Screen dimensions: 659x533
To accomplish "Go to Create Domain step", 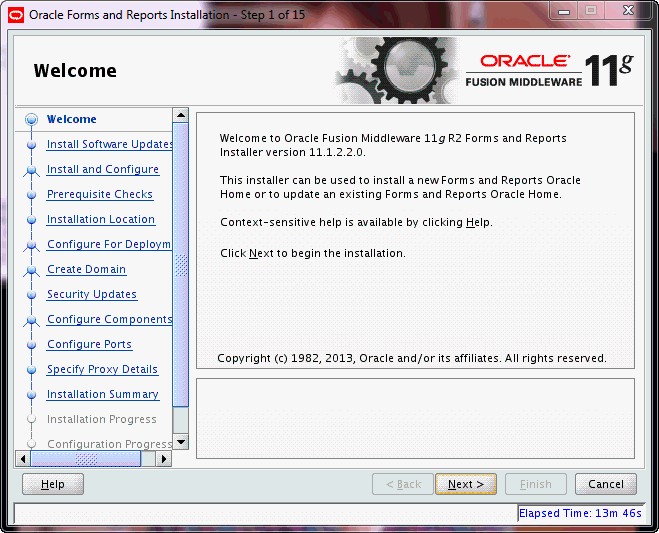I will click(x=86, y=269).
